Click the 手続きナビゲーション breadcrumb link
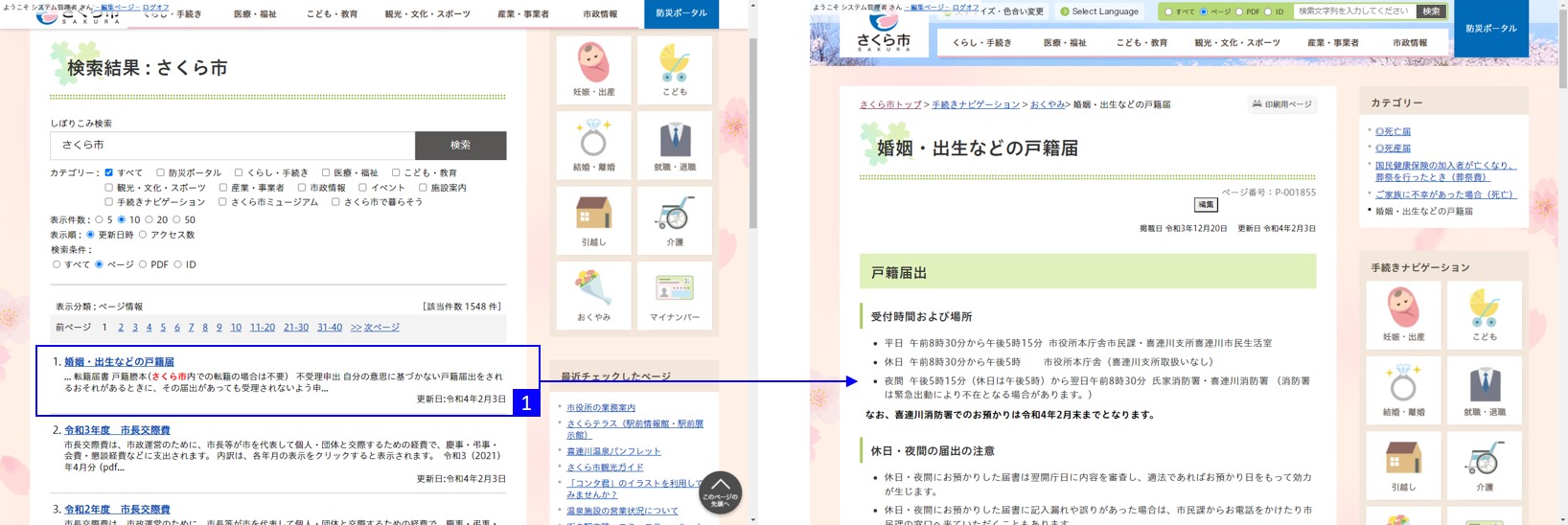The width and height of the screenshot is (1568, 525). (976, 104)
